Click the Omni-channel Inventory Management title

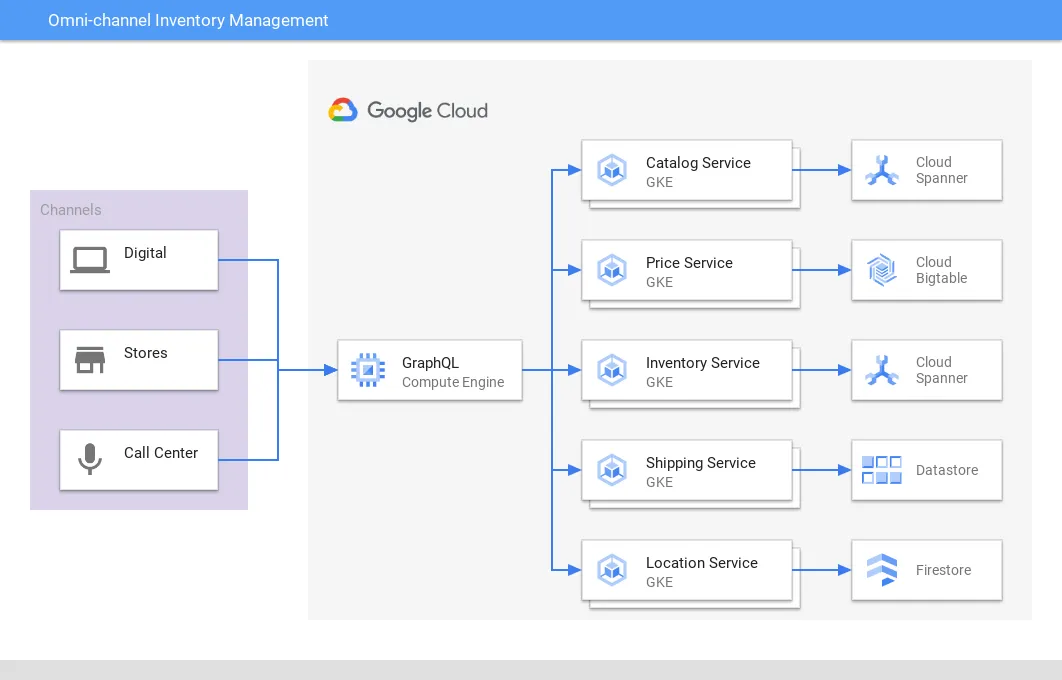coord(188,20)
